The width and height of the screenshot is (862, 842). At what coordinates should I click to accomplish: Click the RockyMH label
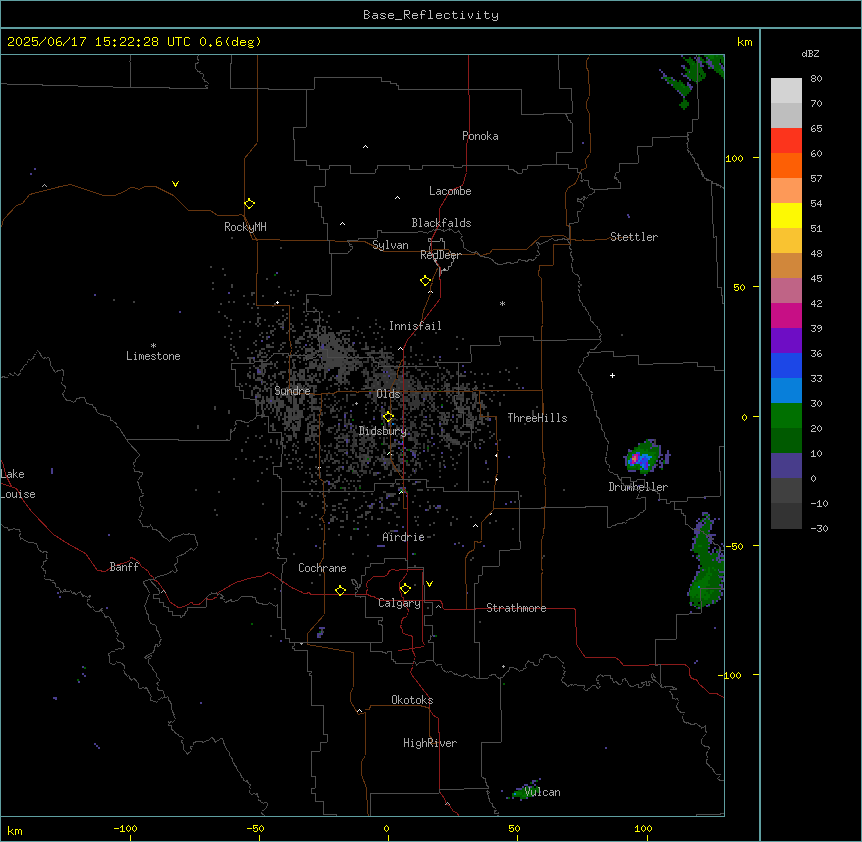(245, 227)
